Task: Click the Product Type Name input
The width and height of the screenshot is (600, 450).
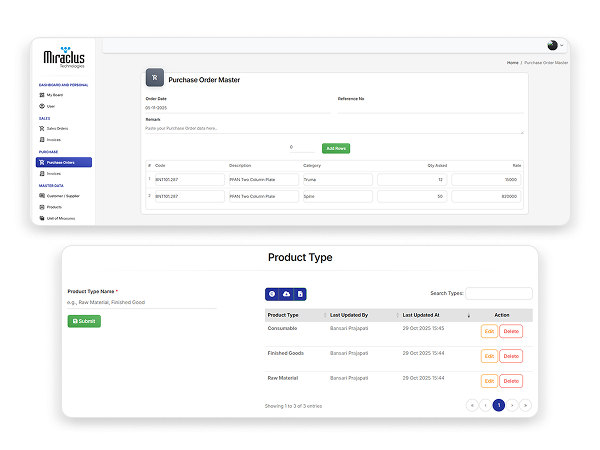Action: [142, 302]
